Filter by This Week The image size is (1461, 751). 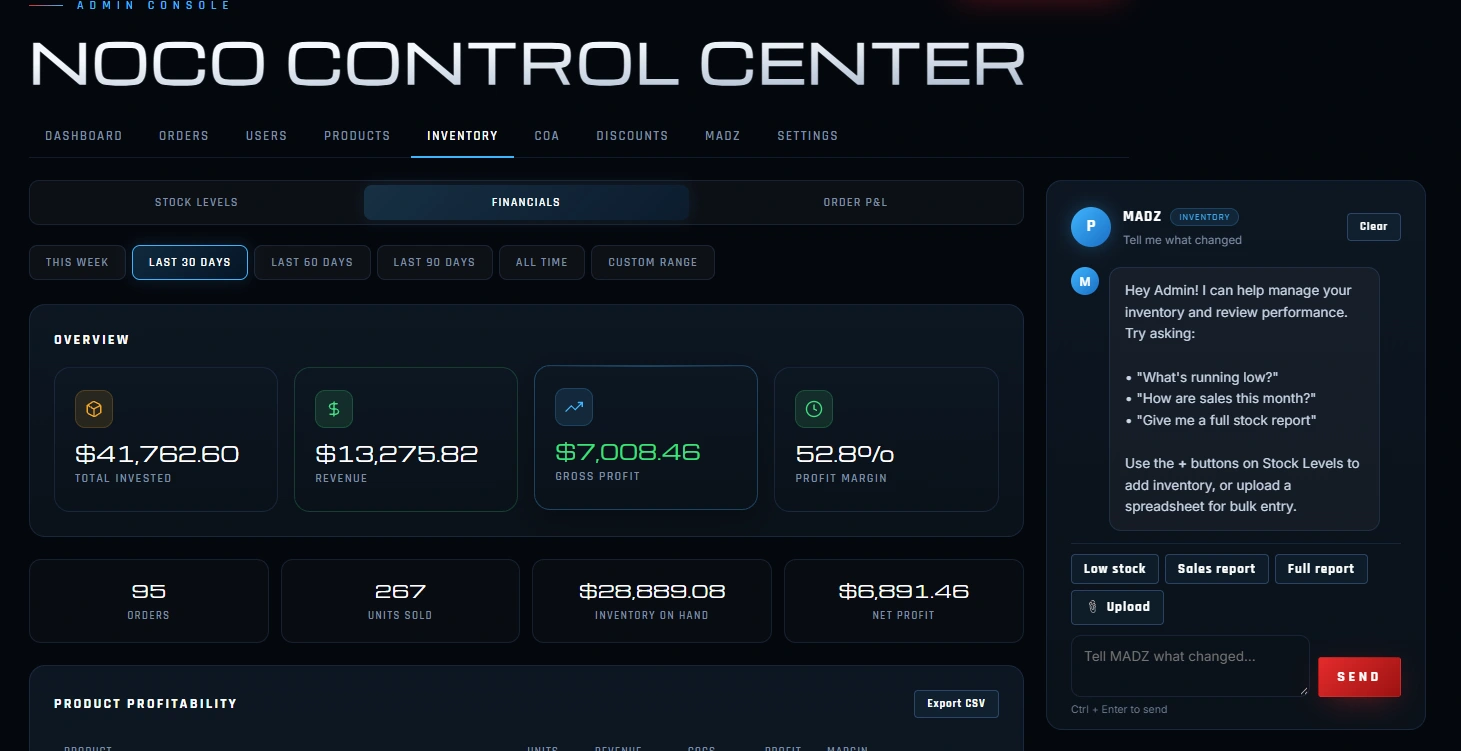pyautogui.click(x=77, y=262)
